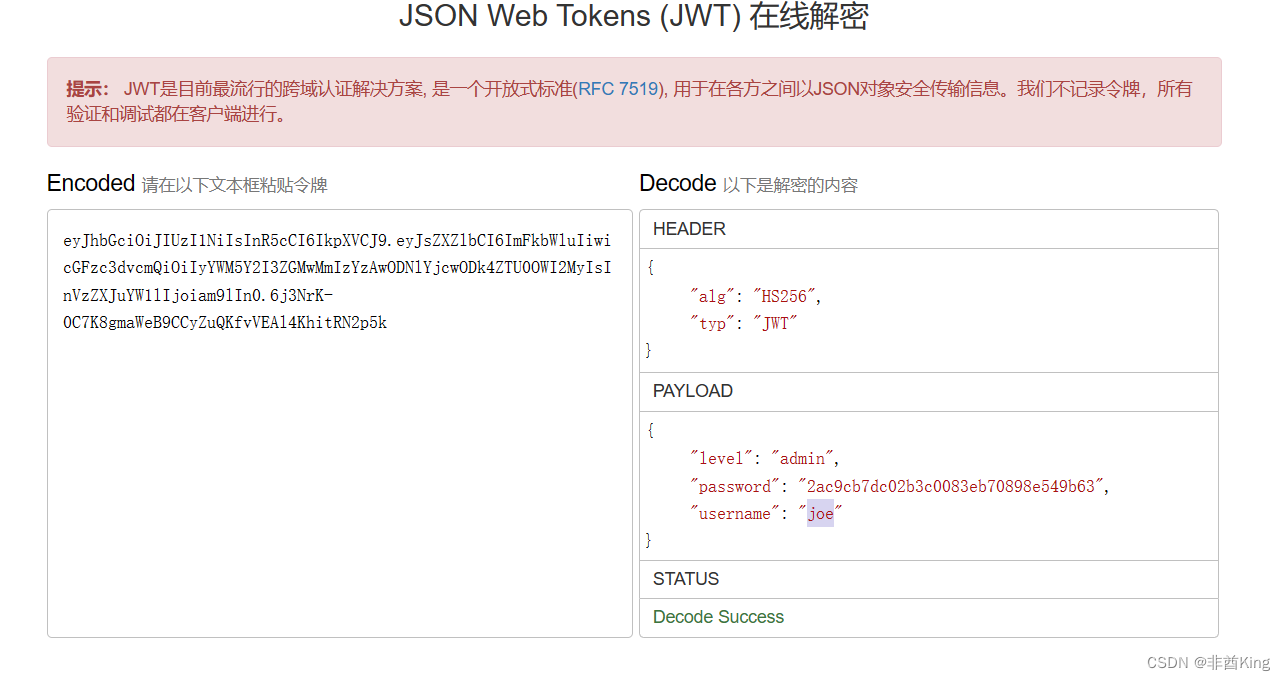Click the 请在以下文本框粘贴令牌 hint text
This screenshot has width=1285, height=681.
point(237,186)
